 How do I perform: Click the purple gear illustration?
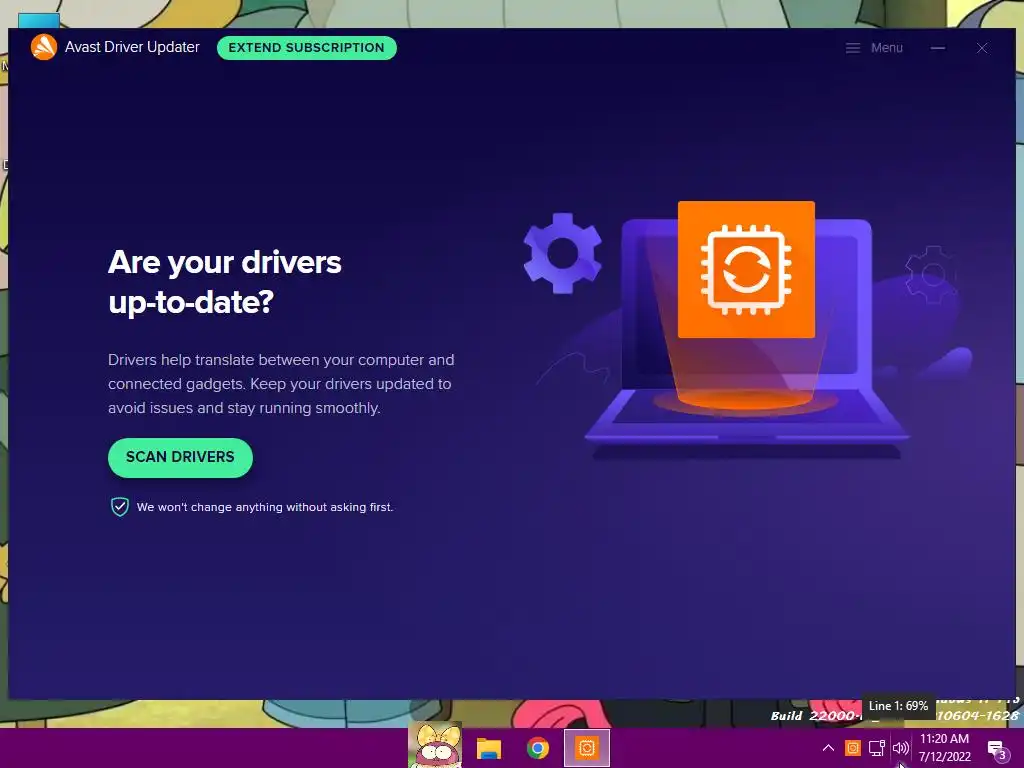(x=563, y=253)
